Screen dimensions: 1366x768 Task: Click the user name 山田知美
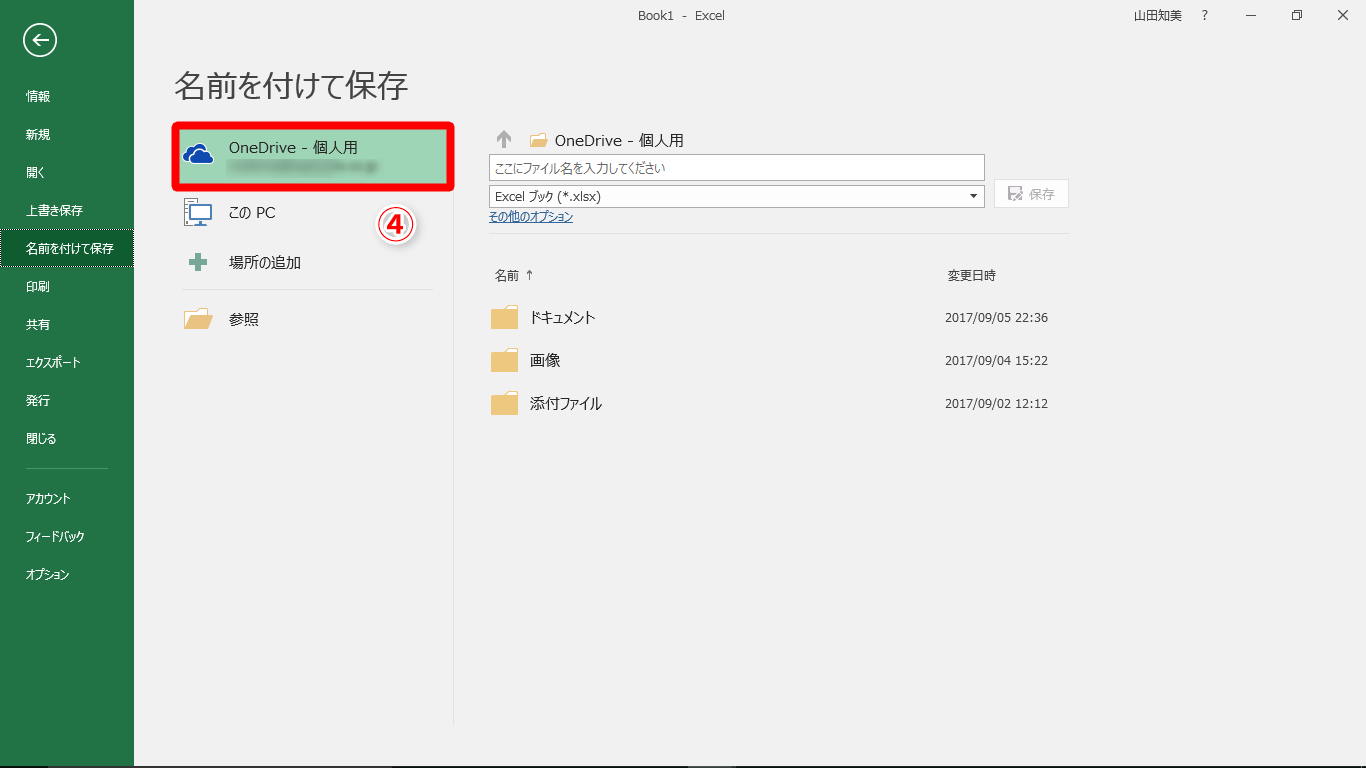tap(1157, 15)
